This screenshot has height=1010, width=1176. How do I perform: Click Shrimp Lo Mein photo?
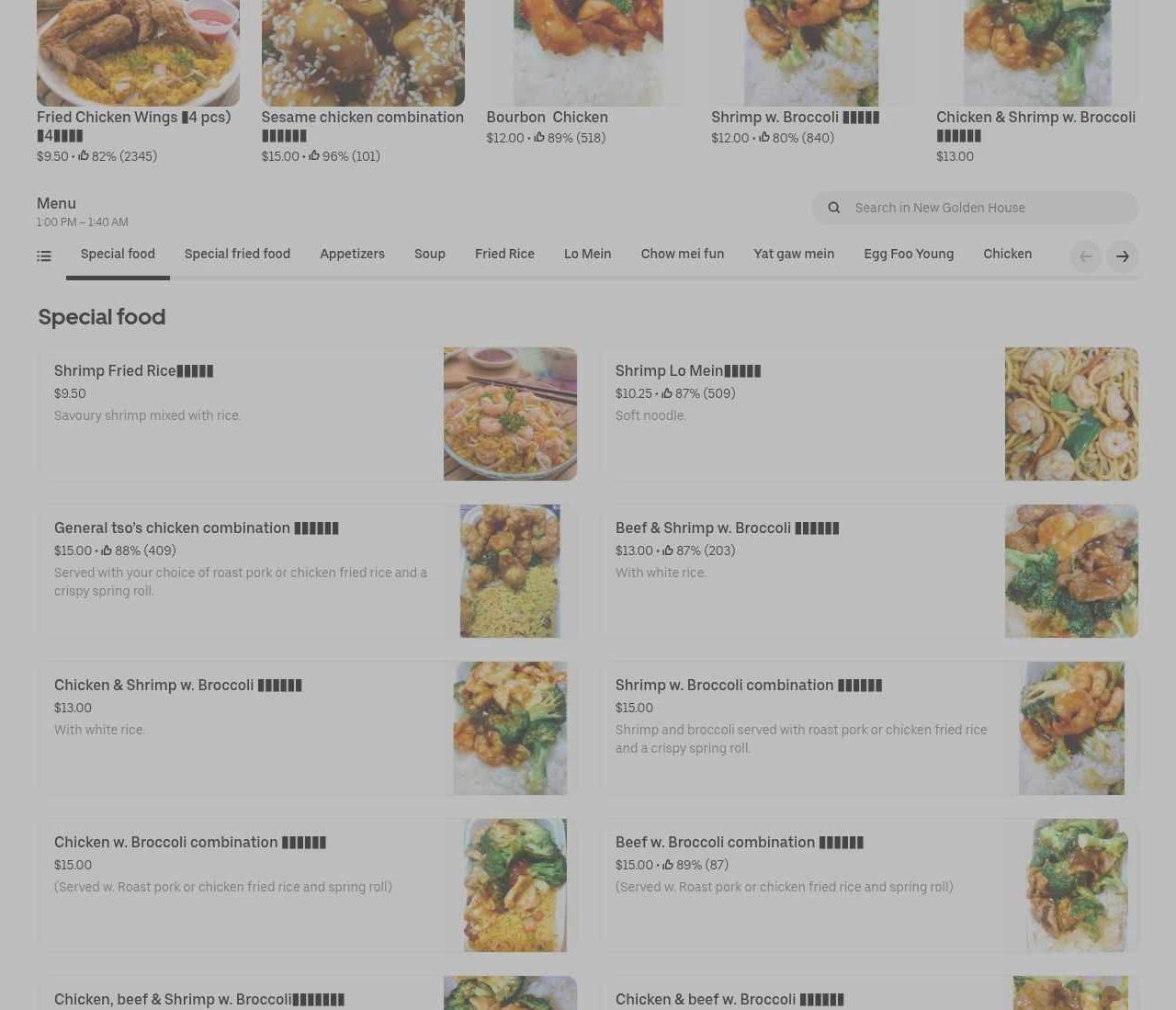pyautogui.click(x=1071, y=414)
